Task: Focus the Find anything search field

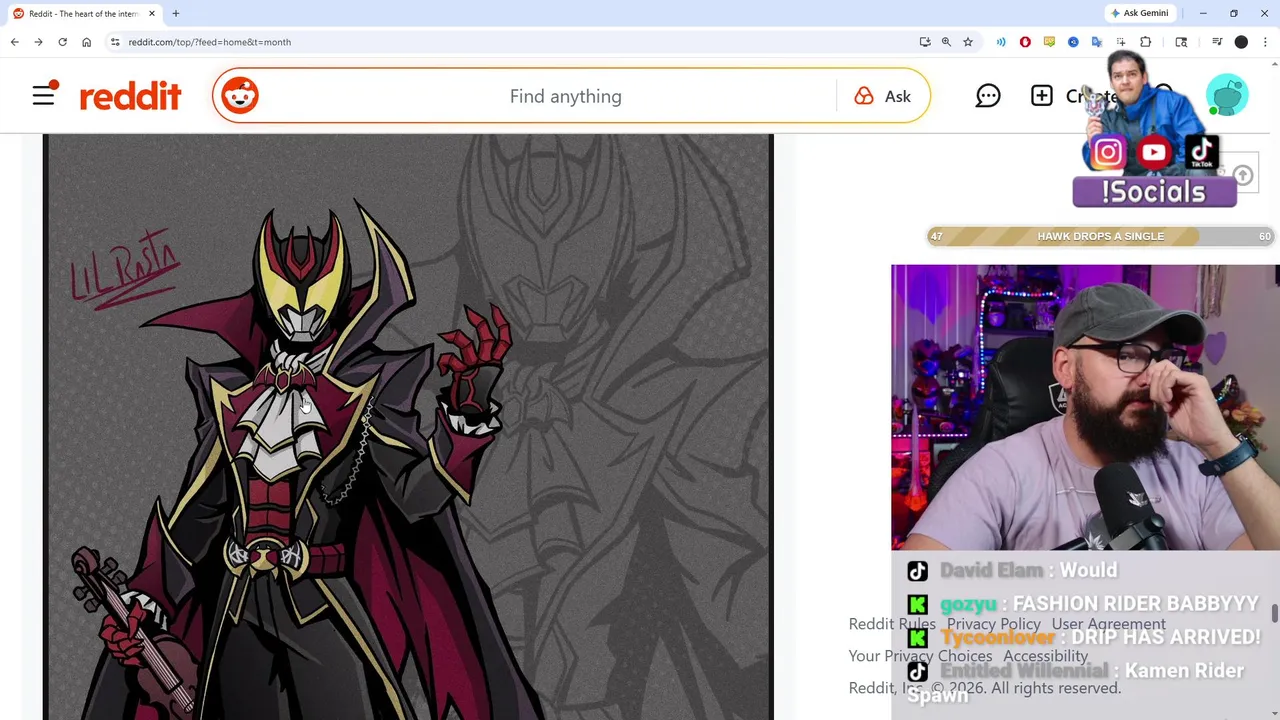Action: pyautogui.click(x=565, y=96)
